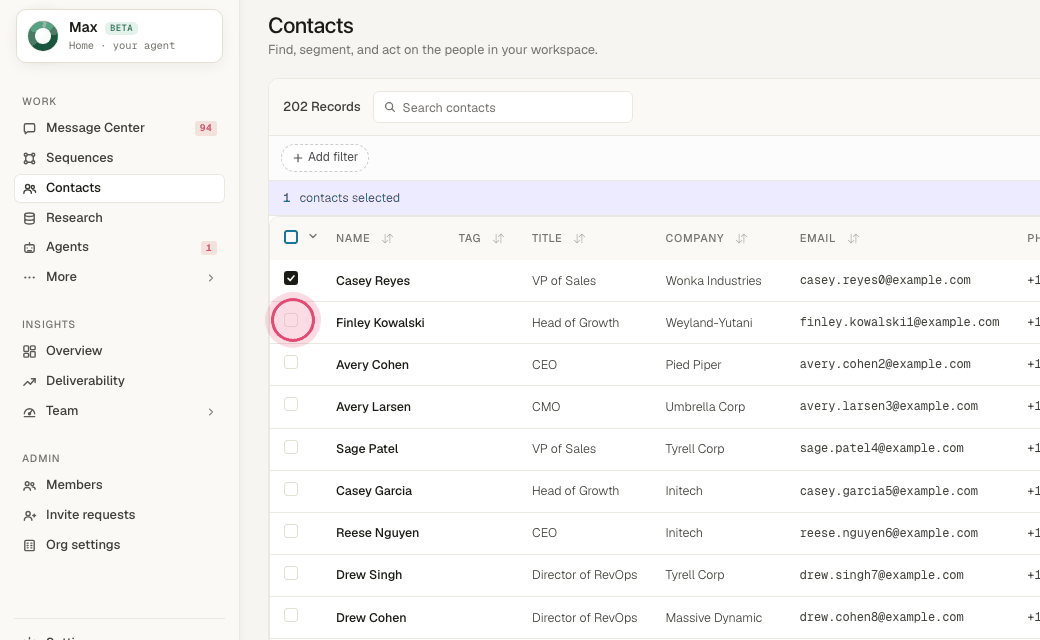
Task: Click the More ellipsis icon
Action: (29, 277)
